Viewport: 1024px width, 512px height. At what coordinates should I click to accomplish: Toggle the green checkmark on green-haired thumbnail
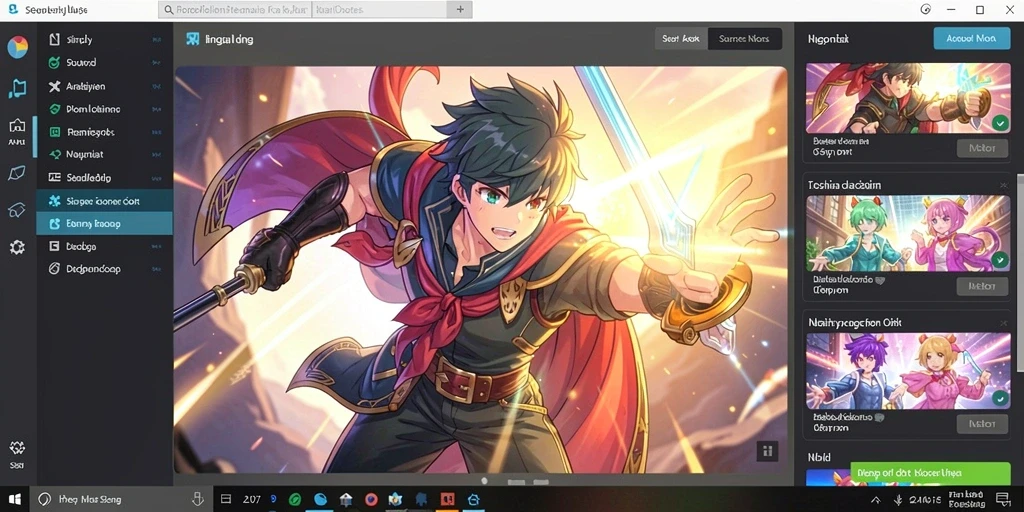coord(999,261)
